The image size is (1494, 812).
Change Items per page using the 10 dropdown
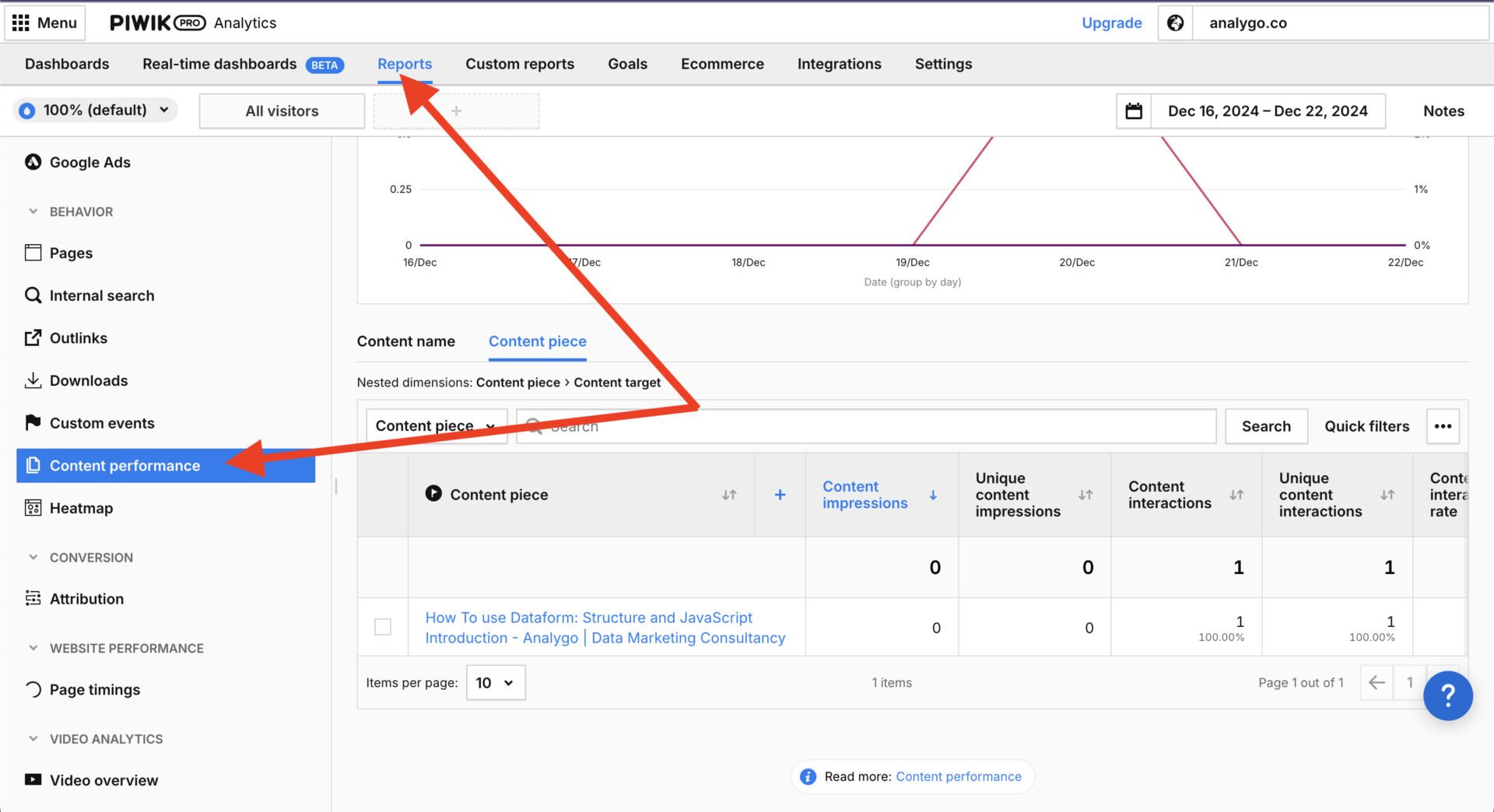click(x=495, y=682)
